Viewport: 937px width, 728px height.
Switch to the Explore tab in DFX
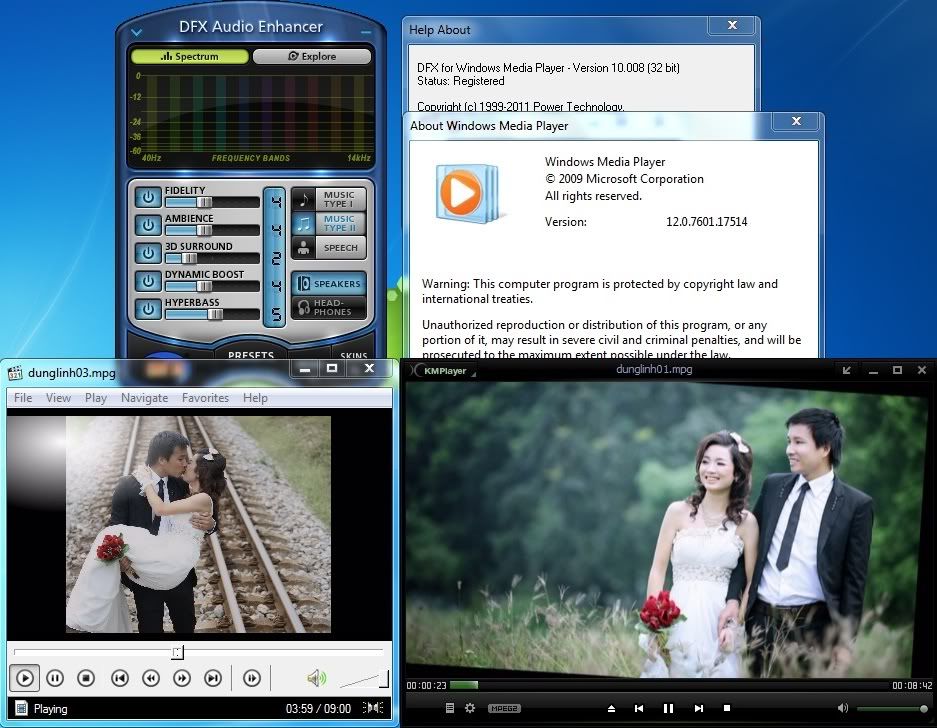tap(312, 56)
